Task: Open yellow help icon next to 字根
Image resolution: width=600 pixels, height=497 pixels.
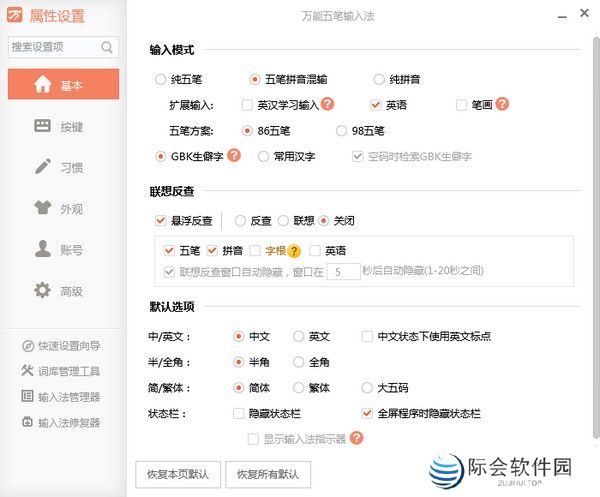Action: [294, 251]
